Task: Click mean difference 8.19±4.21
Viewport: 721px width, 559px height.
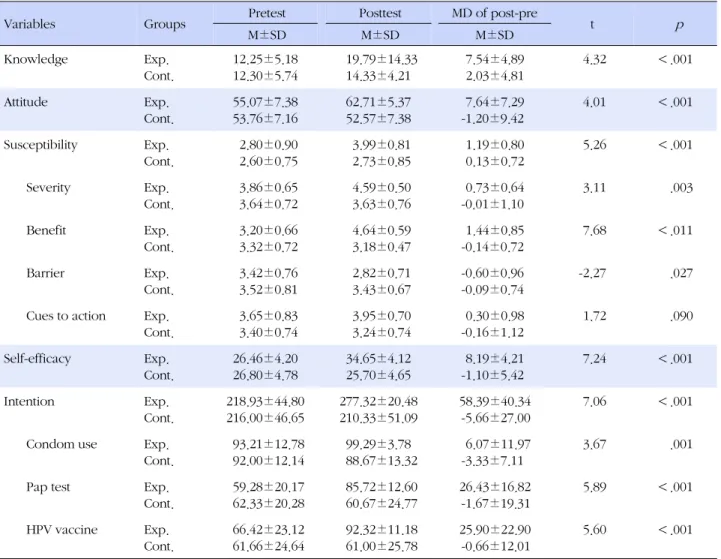Action: 495,359
